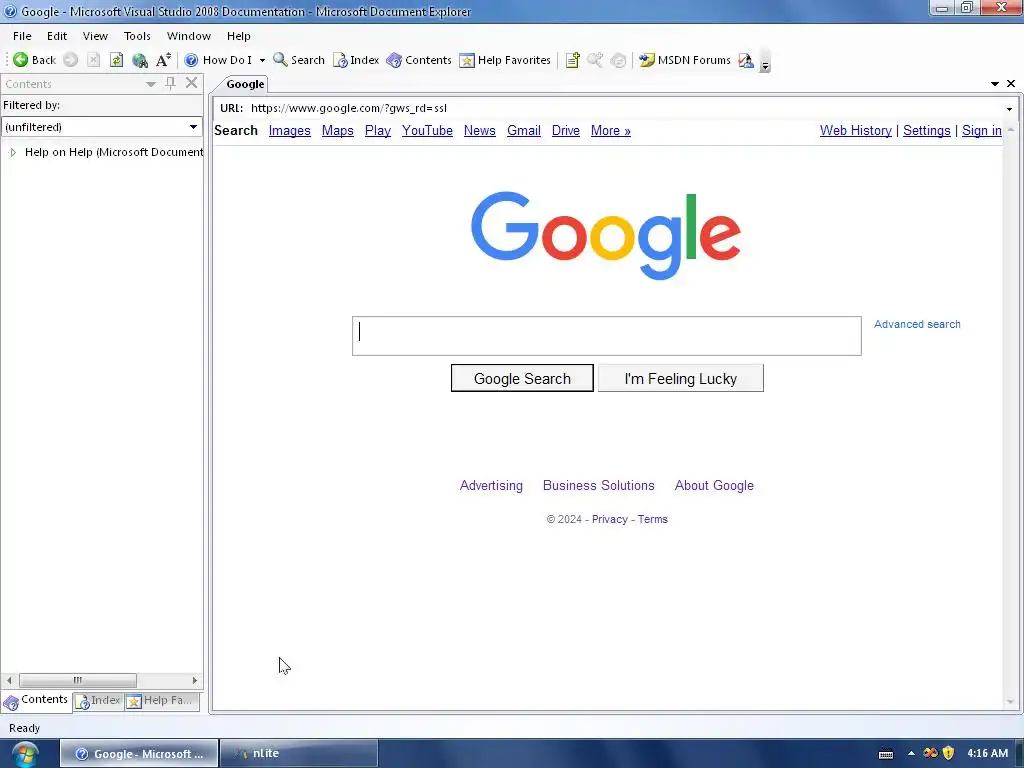Open the Advanced search link
The width and height of the screenshot is (1024, 768).
point(917,325)
